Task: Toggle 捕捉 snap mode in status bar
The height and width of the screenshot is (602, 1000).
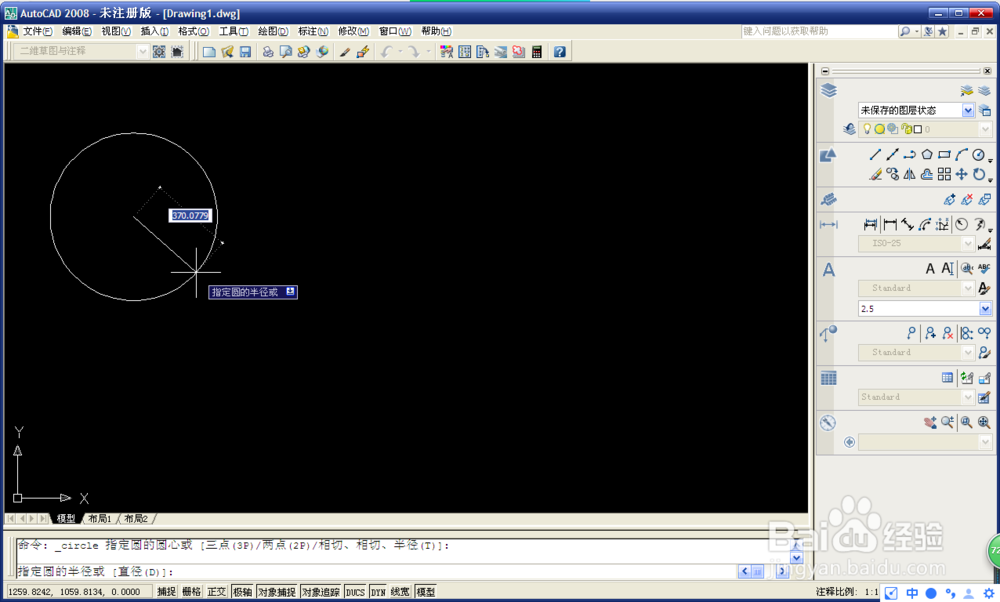Action: click(166, 592)
